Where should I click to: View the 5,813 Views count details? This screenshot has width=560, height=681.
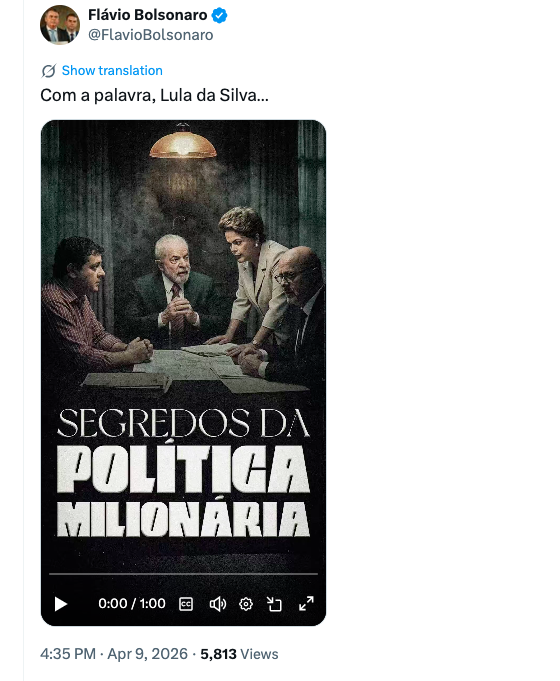239,654
